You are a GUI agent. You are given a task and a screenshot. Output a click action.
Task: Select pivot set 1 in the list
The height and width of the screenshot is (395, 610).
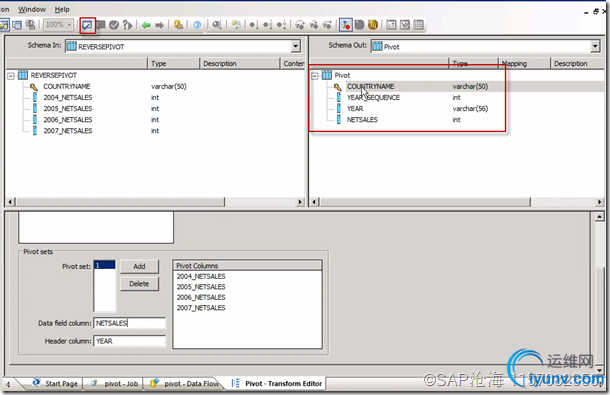(x=104, y=265)
